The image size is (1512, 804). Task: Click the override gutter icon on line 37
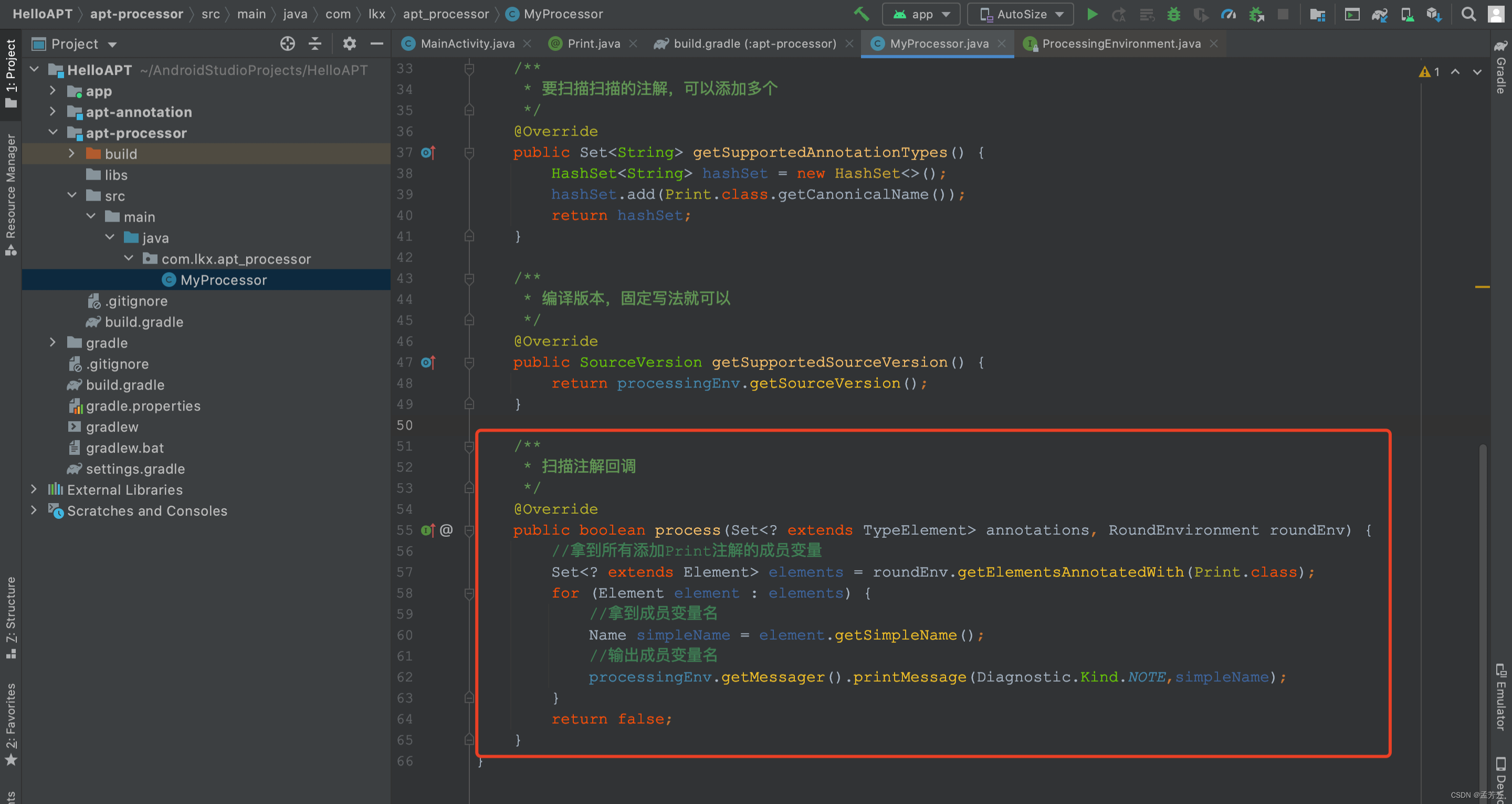(428, 153)
